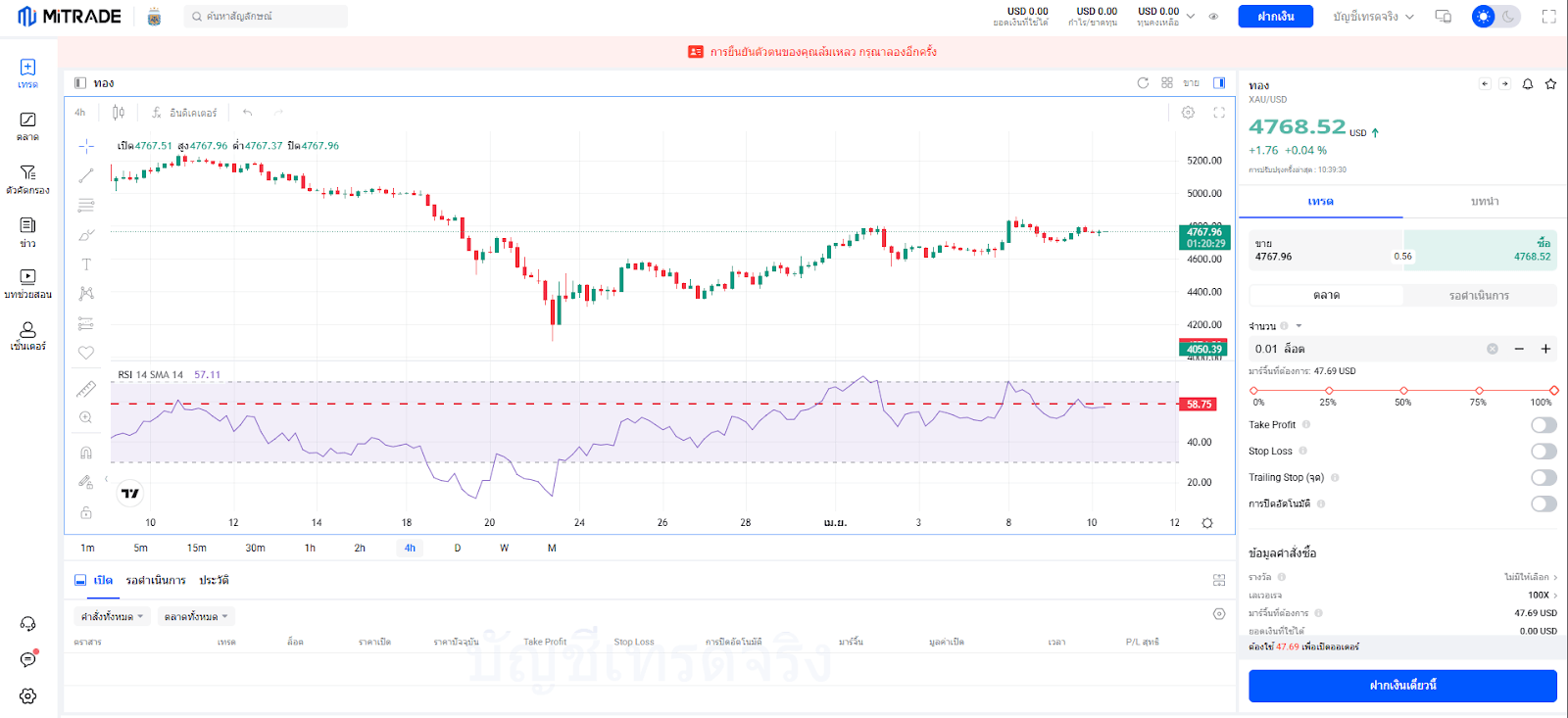Open the ruler measure tool
Image resolution: width=1568 pixels, height=718 pixels.
point(86,389)
